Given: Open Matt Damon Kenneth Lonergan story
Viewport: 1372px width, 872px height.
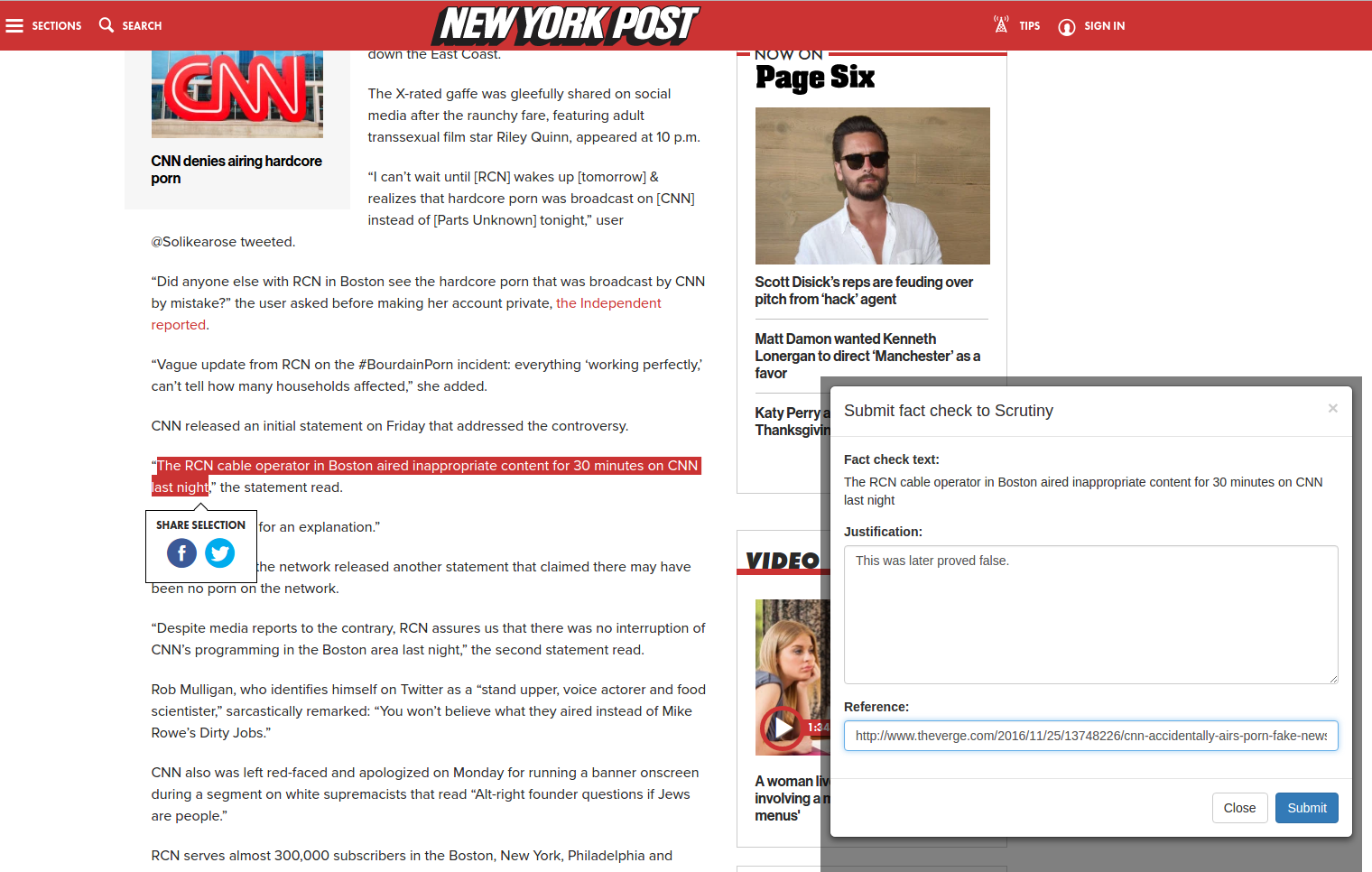Looking at the screenshot, I should [867, 356].
